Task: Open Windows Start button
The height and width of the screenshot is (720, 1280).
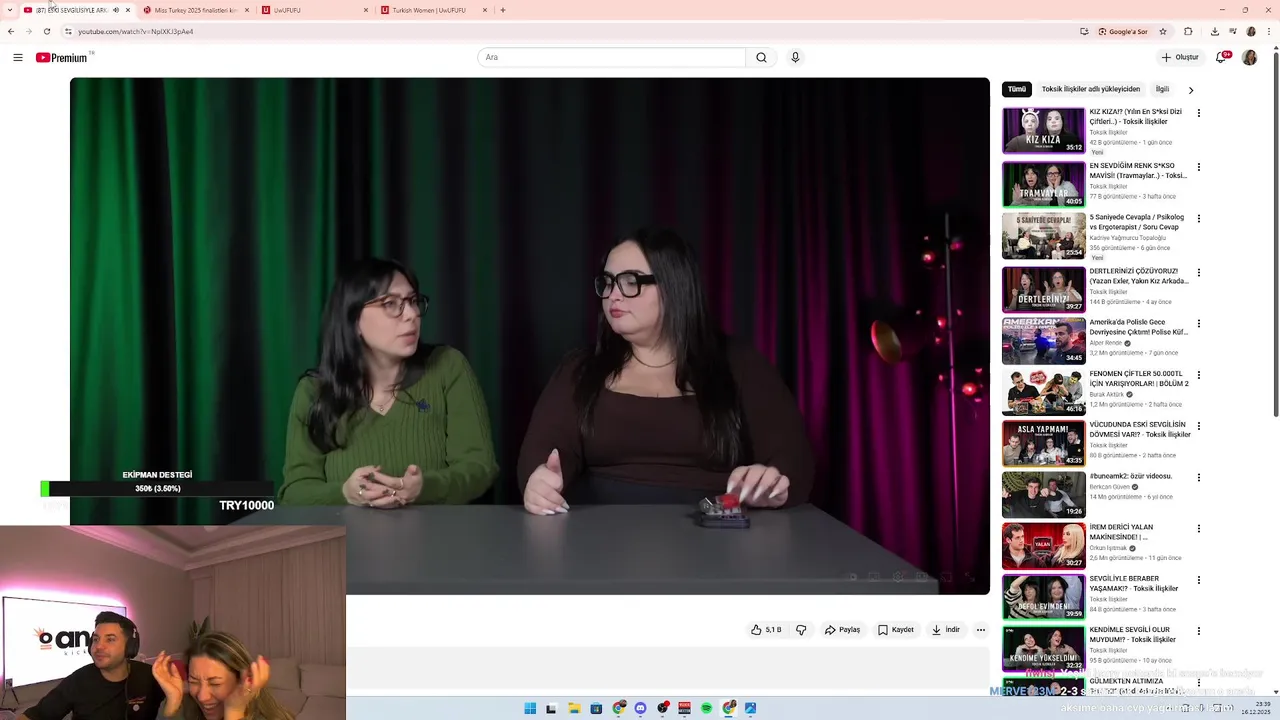Action: [530, 708]
